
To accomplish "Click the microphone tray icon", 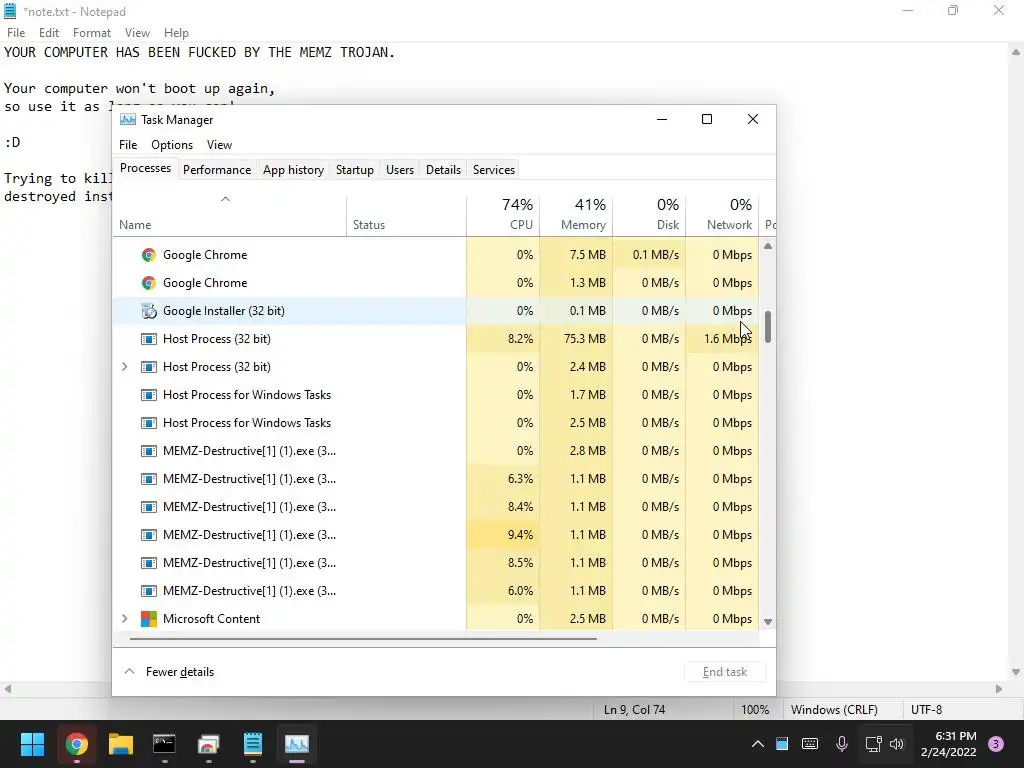I will tap(842, 744).
